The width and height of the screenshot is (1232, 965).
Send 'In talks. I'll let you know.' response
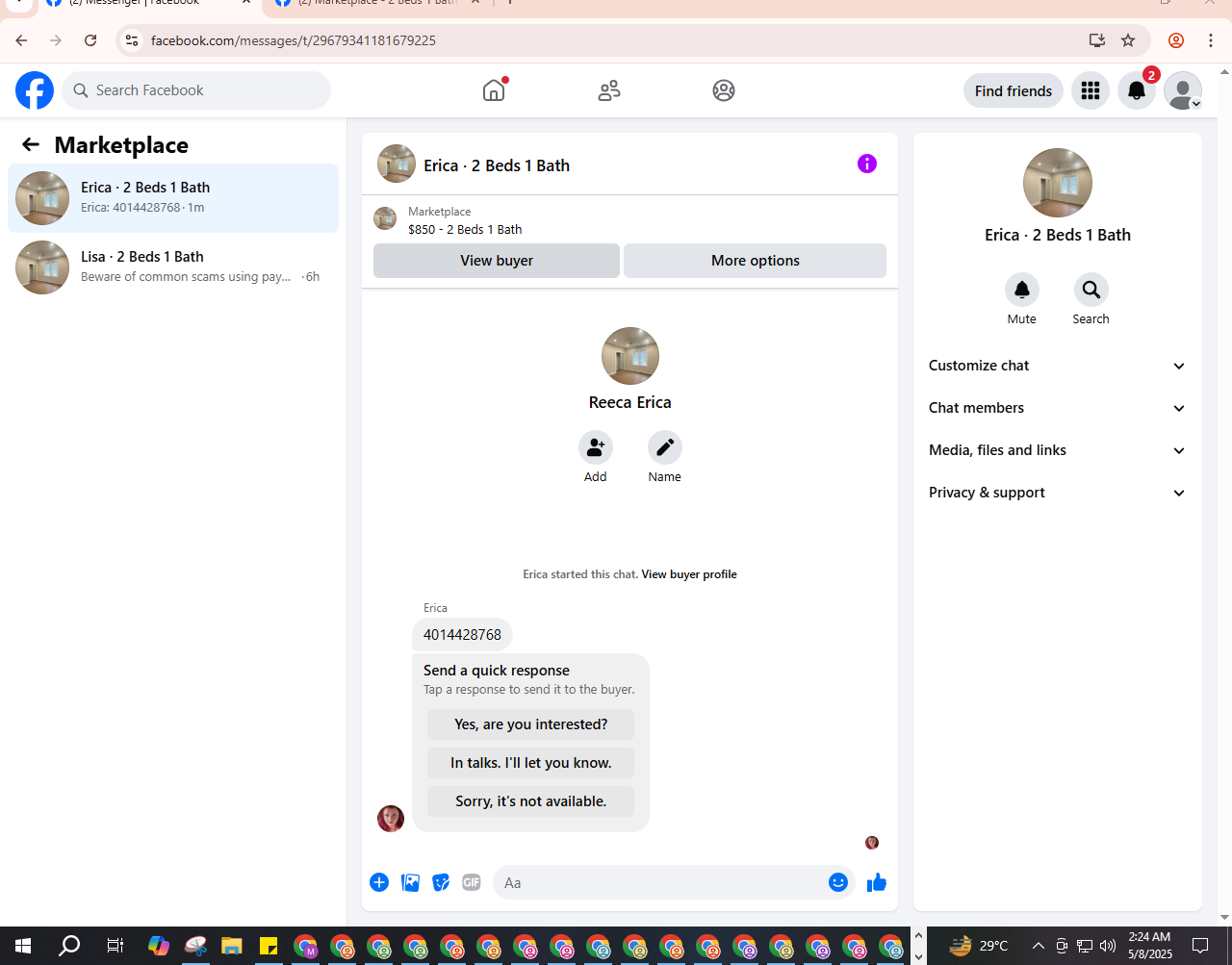tap(531, 763)
